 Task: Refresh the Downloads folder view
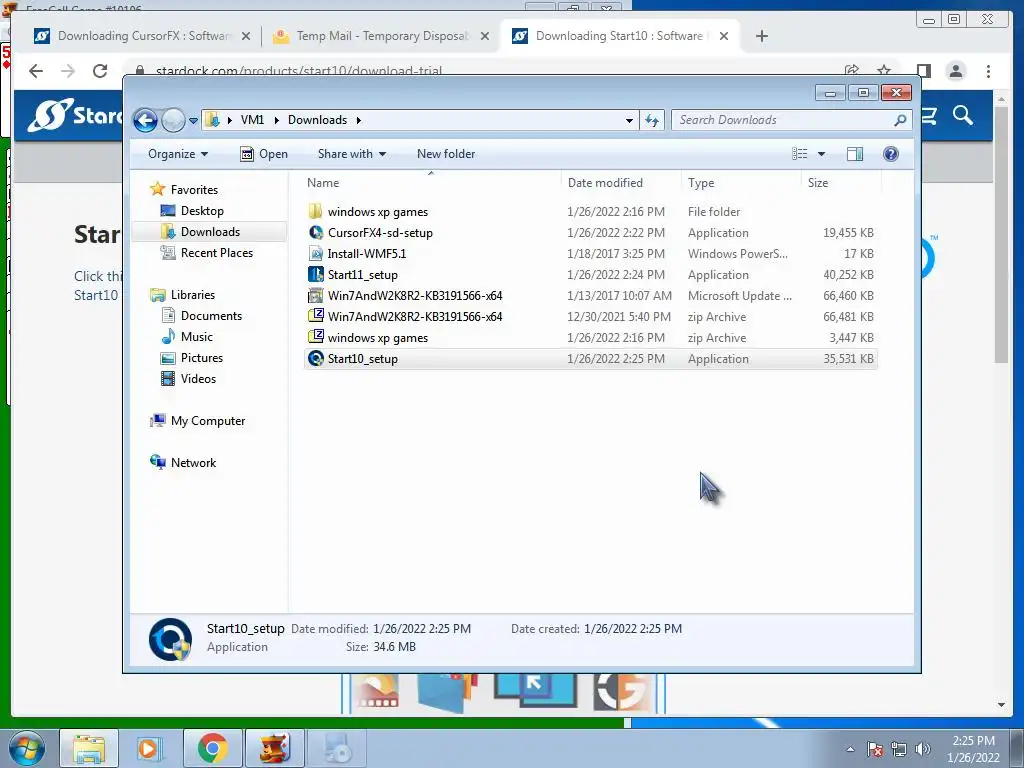click(x=652, y=120)
